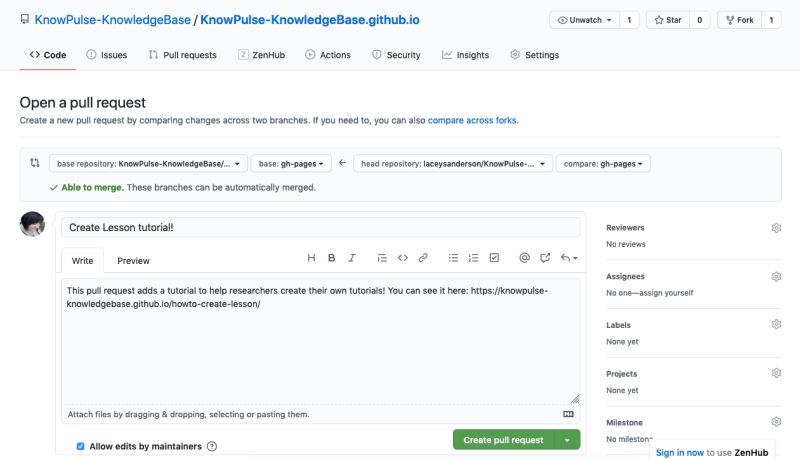Click the user avatar thumbnail
The width and height of the screenshot is (800, 459).
[x=32, y=224]
